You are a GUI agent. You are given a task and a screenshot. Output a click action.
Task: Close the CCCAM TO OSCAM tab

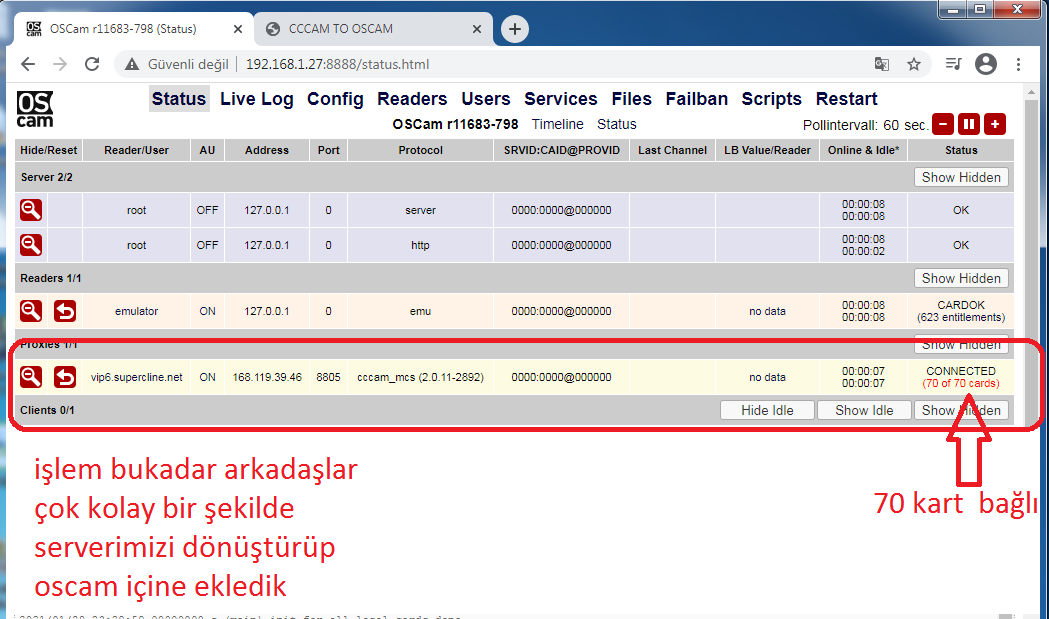(476, 29)
